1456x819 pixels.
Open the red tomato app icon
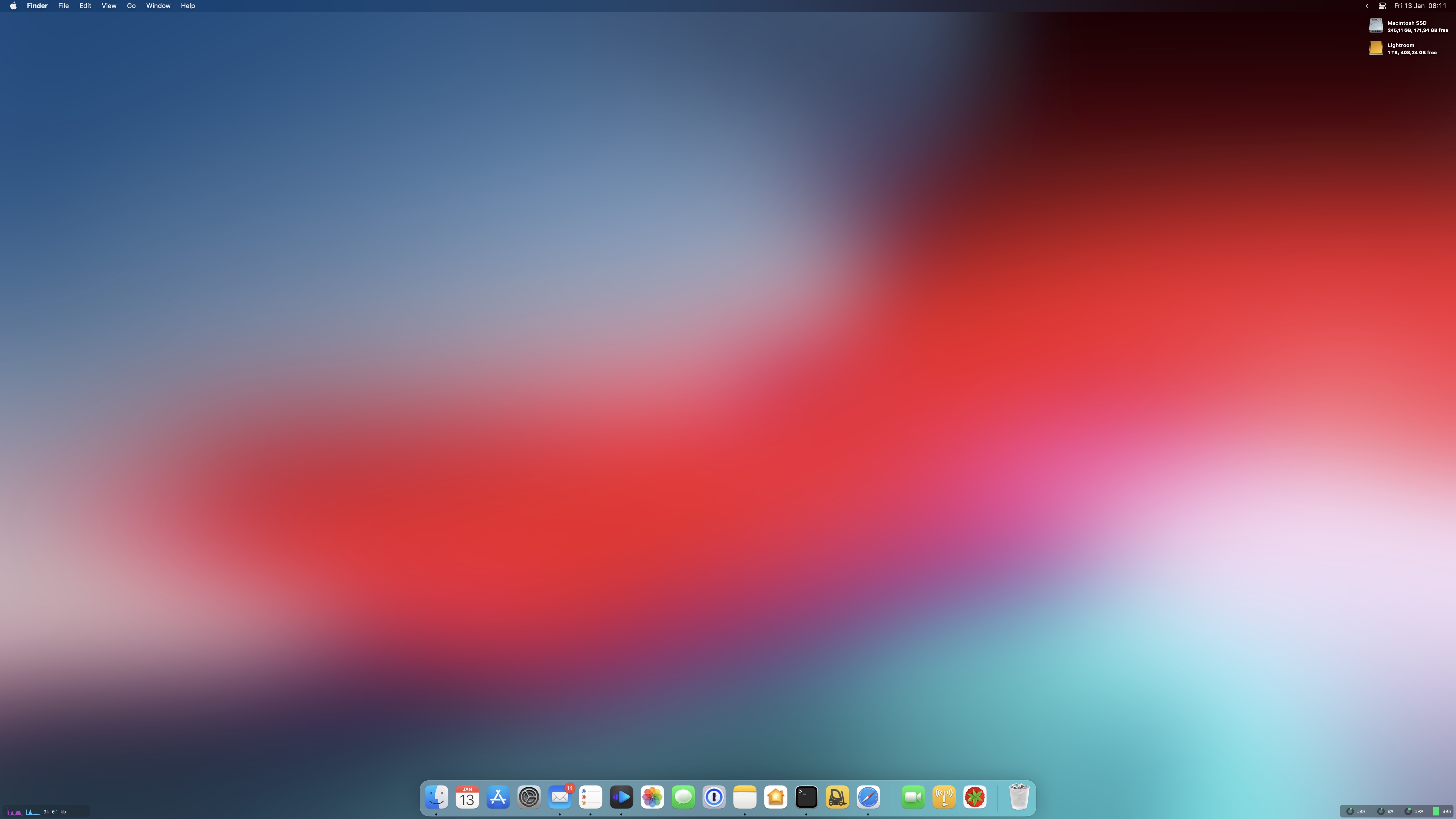click(975, 797)
